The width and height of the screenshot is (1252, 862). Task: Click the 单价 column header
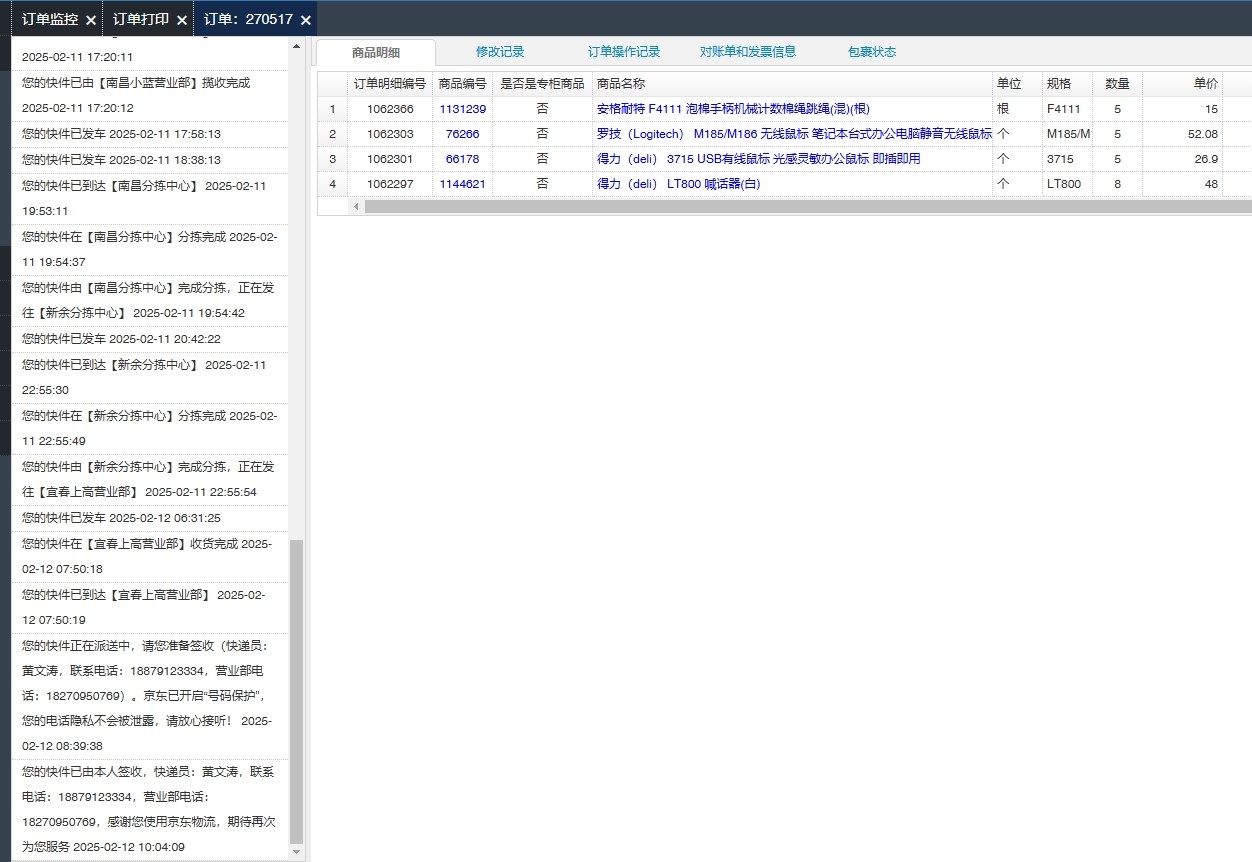1182,84
